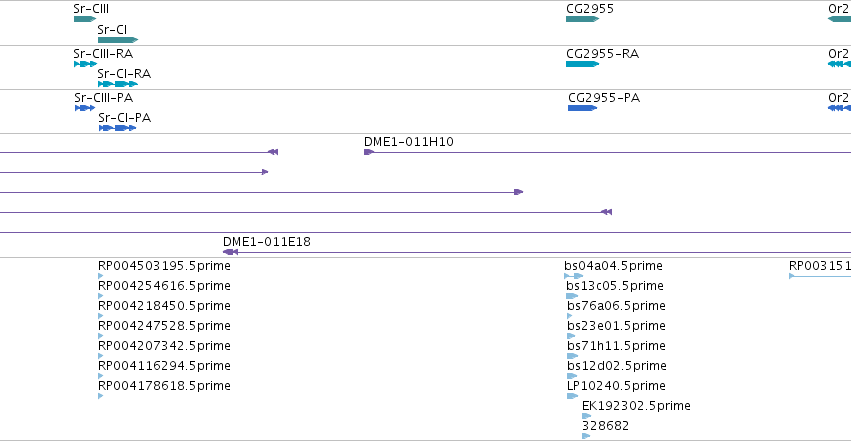This screenshot has width=851, height=441.
Task: Click the bs04a04.5prime EST glyph
Action: pyautogui.click(x=573, y=276)
